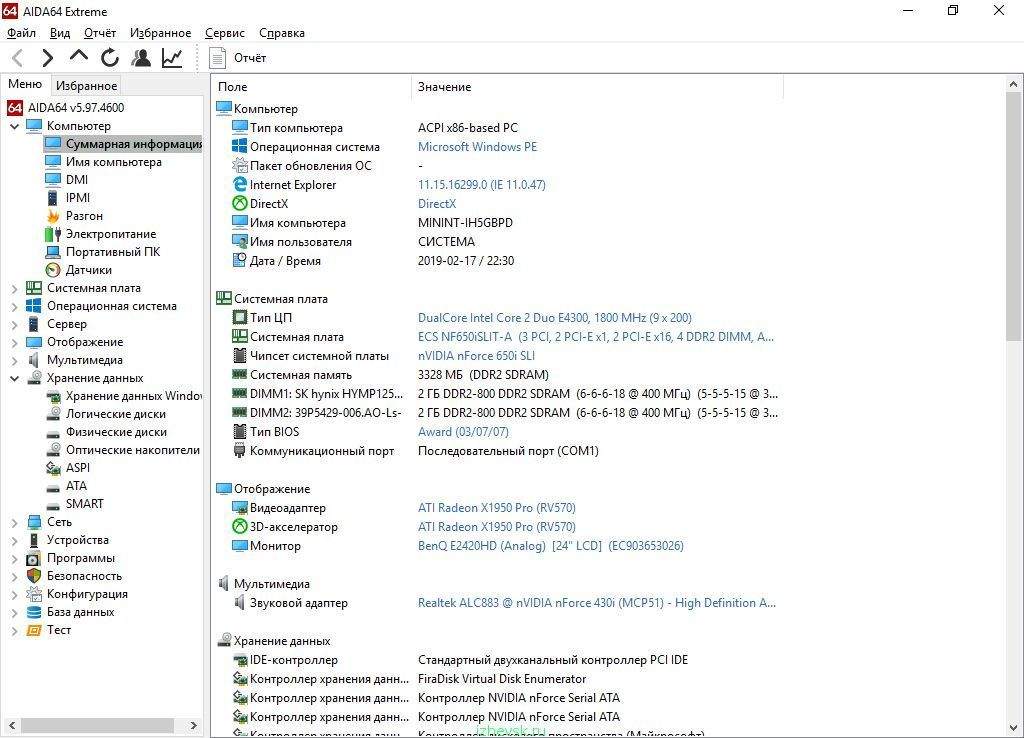Collapse the Компьютер tree node
Image resolution: width=1024 pixels, height=738 pixels.
point(14,126)
